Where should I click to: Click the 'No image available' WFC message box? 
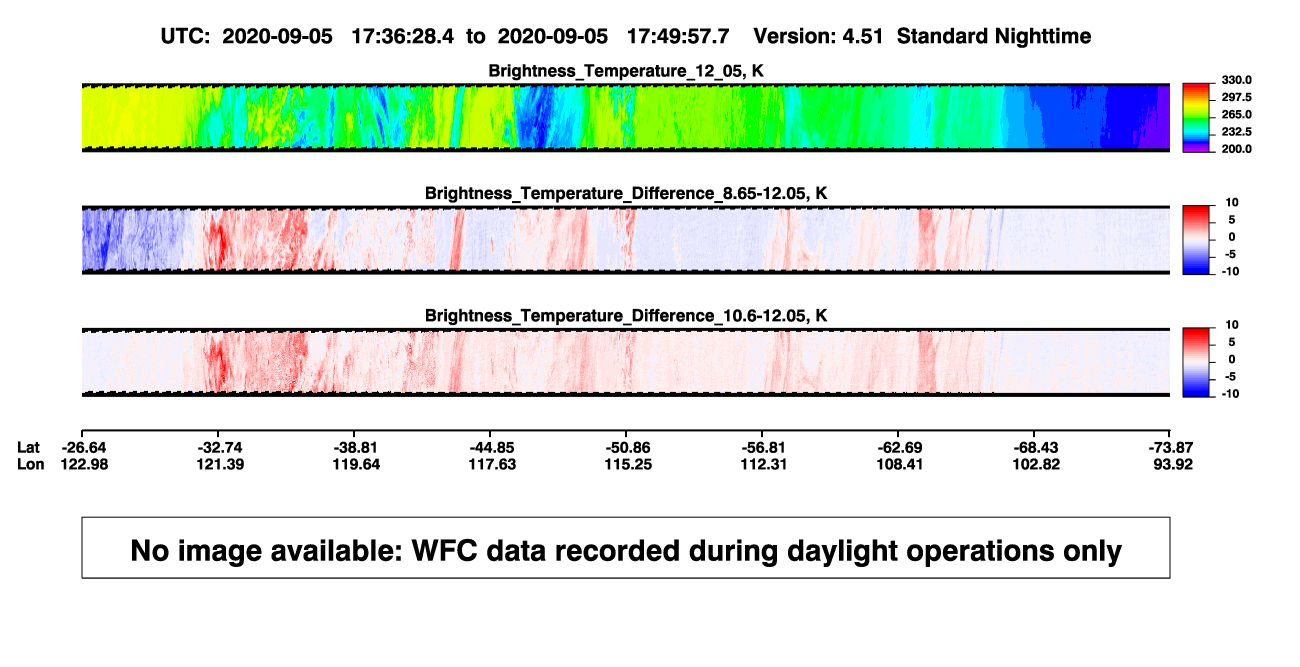coord(626,548)
